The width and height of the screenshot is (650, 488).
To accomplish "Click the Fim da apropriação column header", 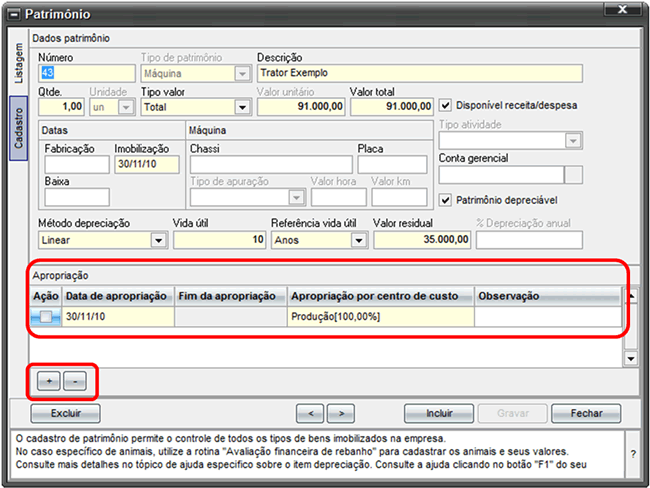I will (231, 296).
